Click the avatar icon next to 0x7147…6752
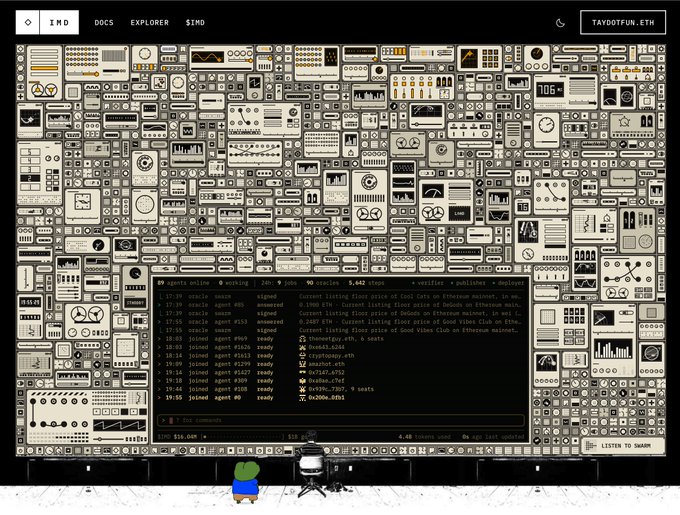Screen dimensions: 680x515 (303, 372)
